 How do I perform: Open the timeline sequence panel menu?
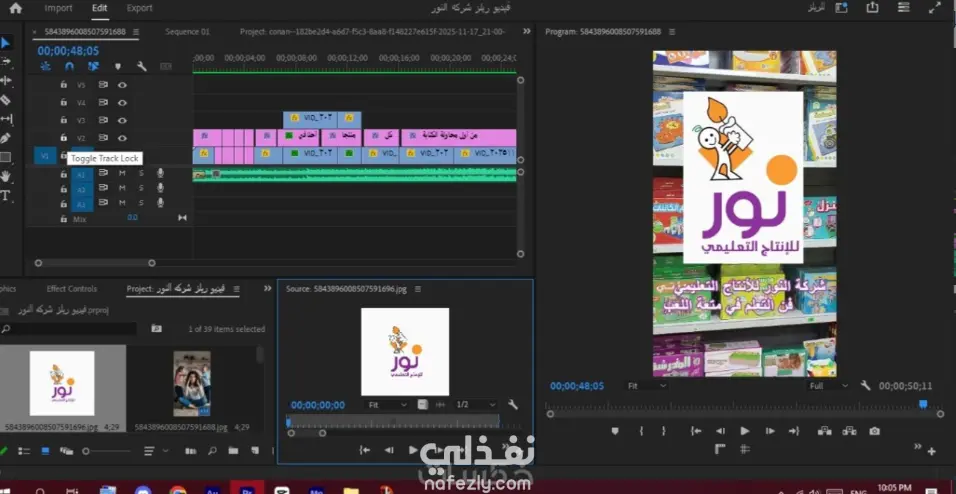[136, 32]
